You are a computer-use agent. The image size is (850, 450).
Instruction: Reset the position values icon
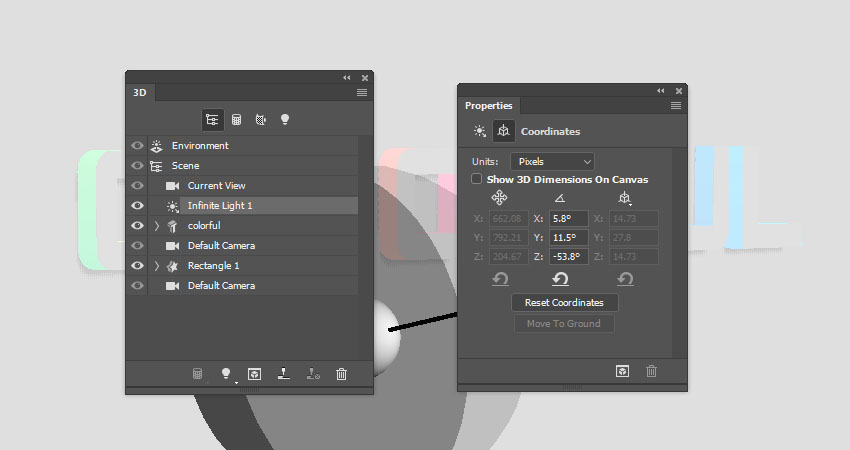coord(500,279)
